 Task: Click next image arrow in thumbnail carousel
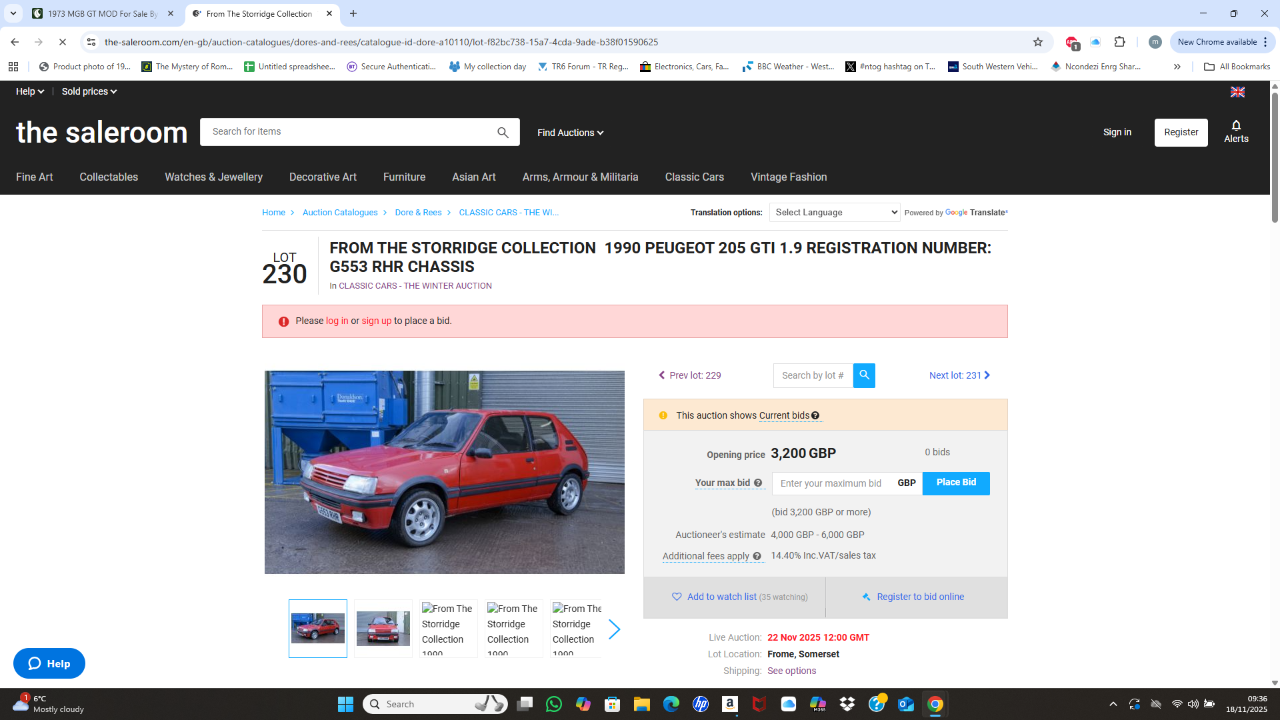click(x=614, y=629)
